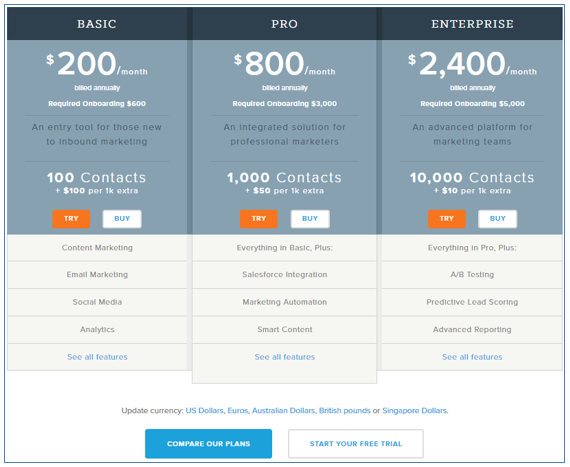
Task: Click A/B Testing feature row
Action: (472, 275)
